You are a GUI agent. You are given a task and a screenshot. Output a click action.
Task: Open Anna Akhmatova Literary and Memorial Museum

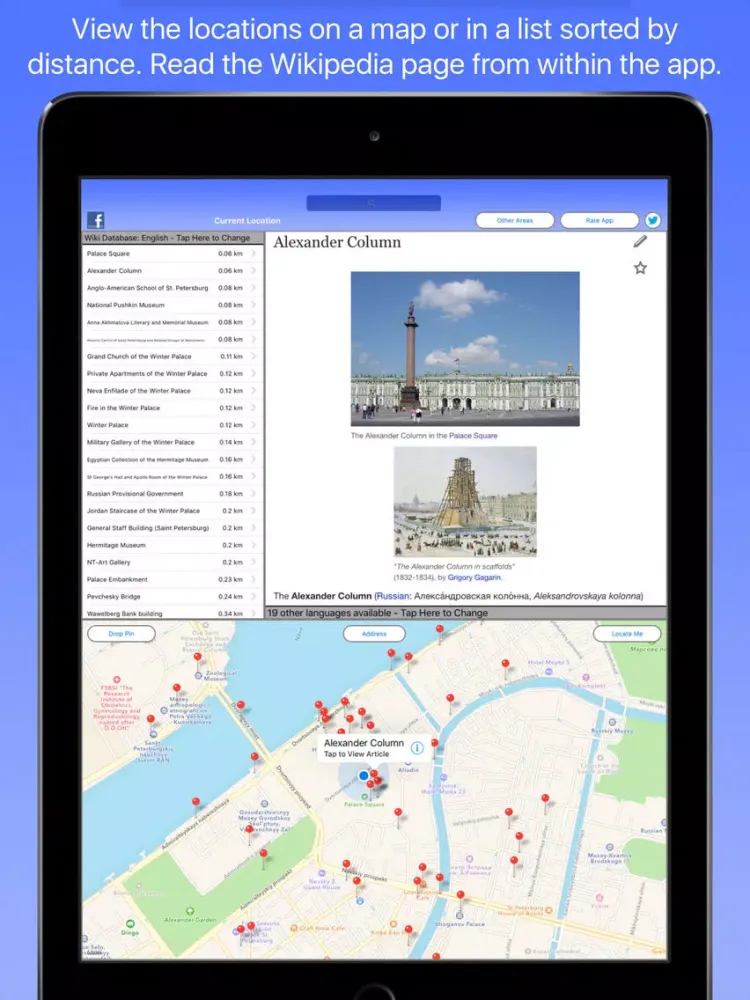(173, 323)
